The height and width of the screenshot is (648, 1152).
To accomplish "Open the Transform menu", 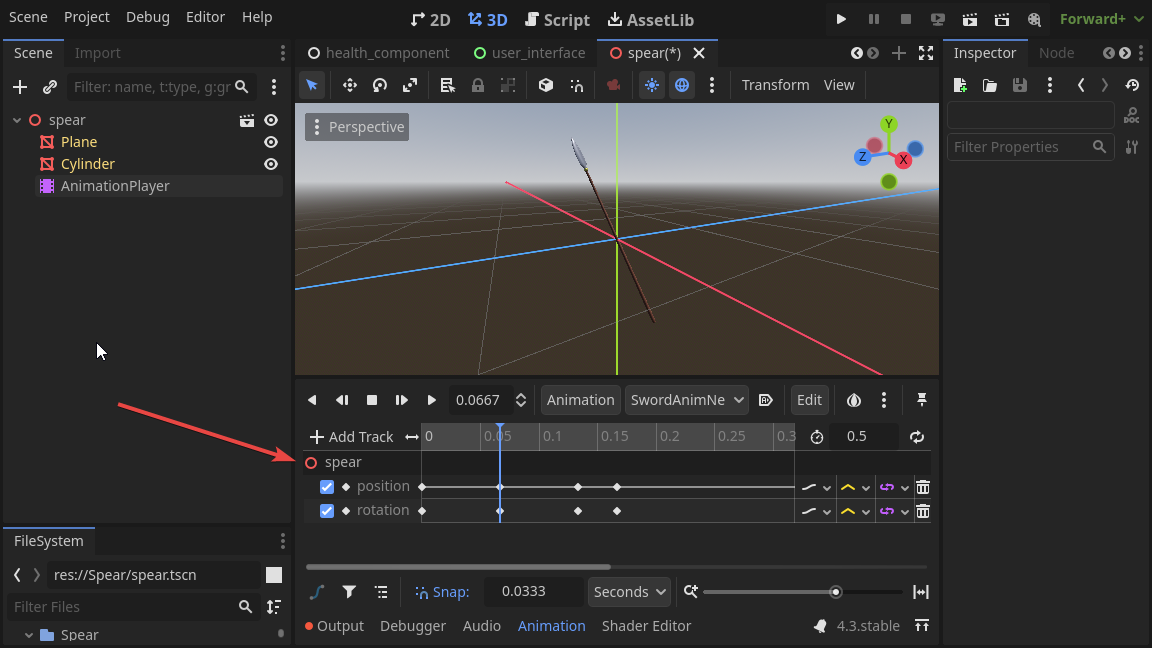I will [x=775, y=85].
